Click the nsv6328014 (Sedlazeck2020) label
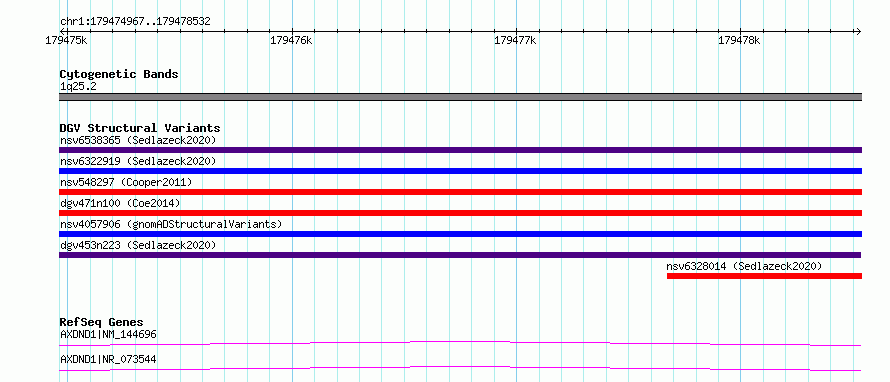The image size is (890, 382). 744,266
